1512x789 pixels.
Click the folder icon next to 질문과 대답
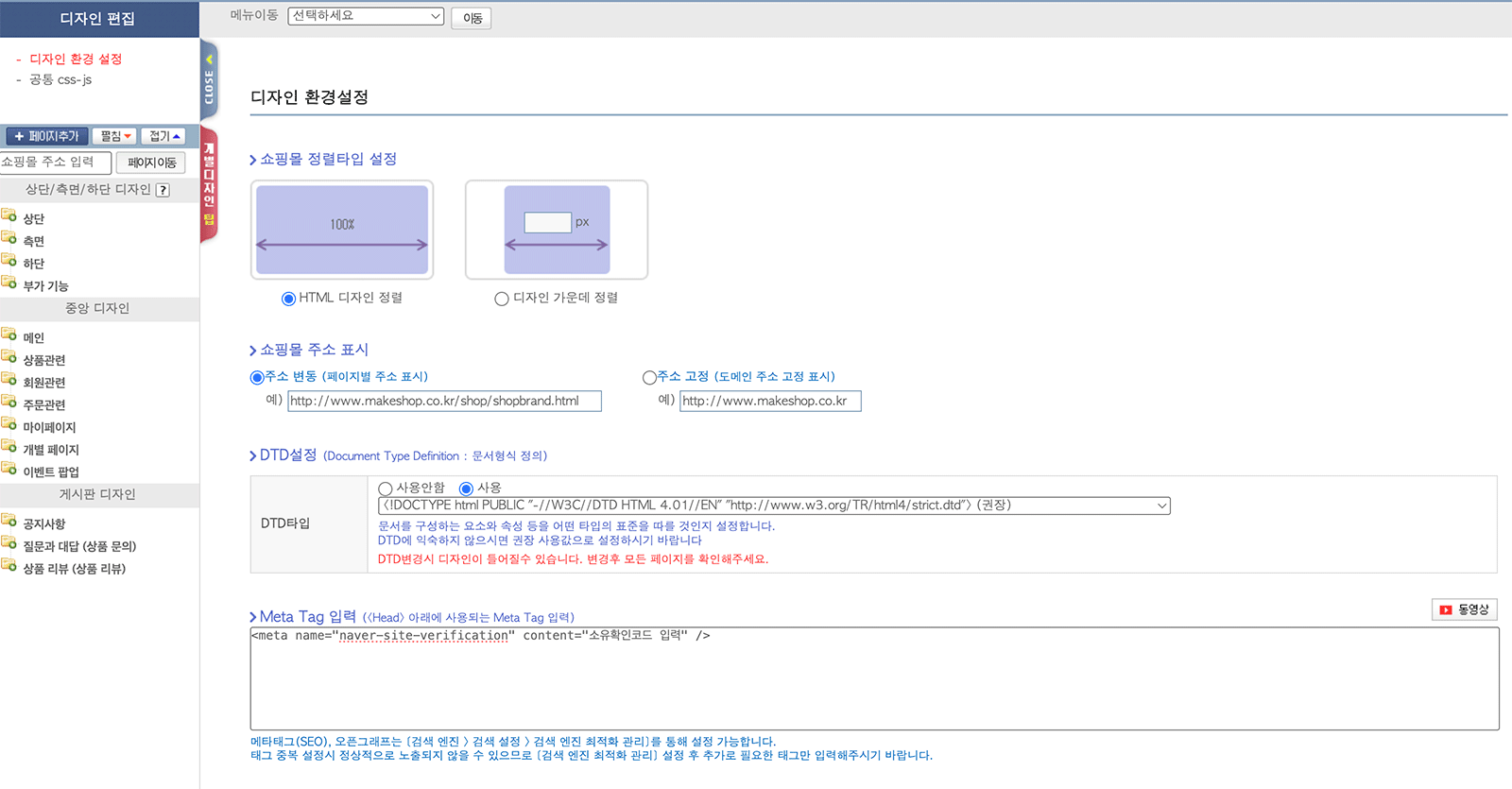click(x=9, y=543)
